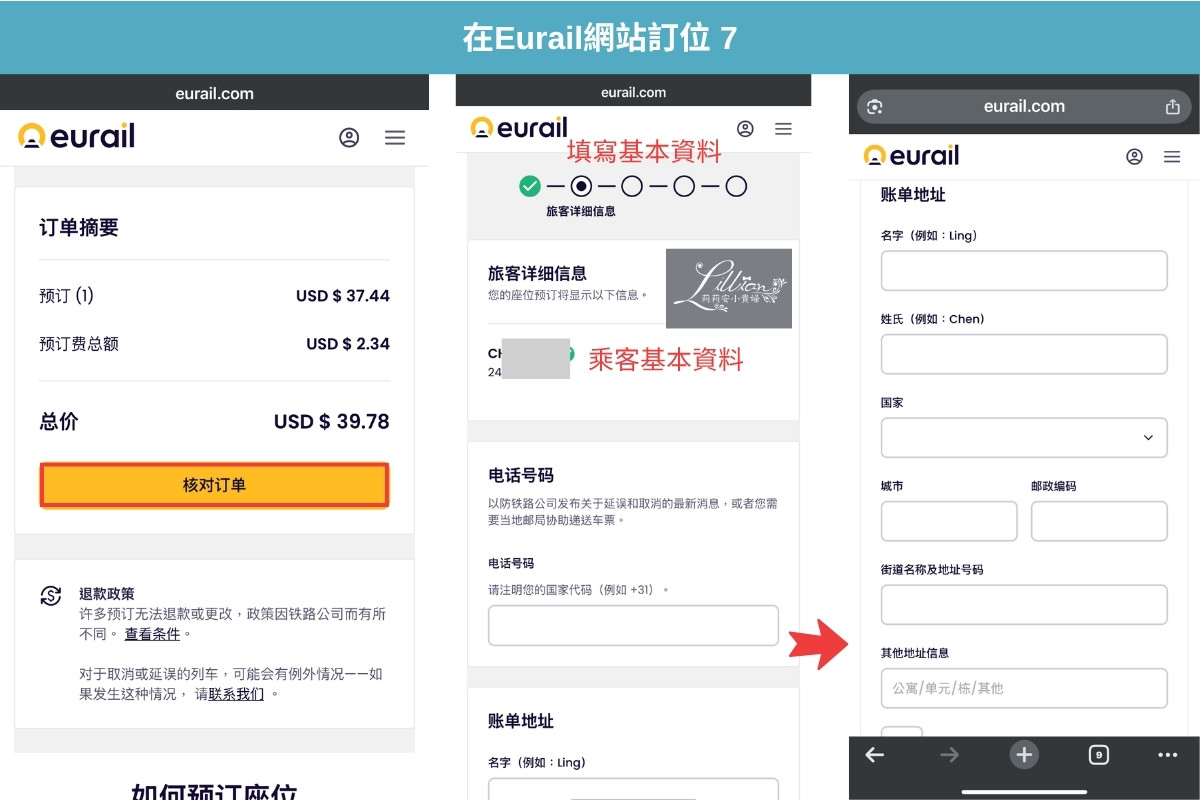Click the 总价 label
Image resolution: width=1200 pixels, height=800 pixels.
pos(58,422)
